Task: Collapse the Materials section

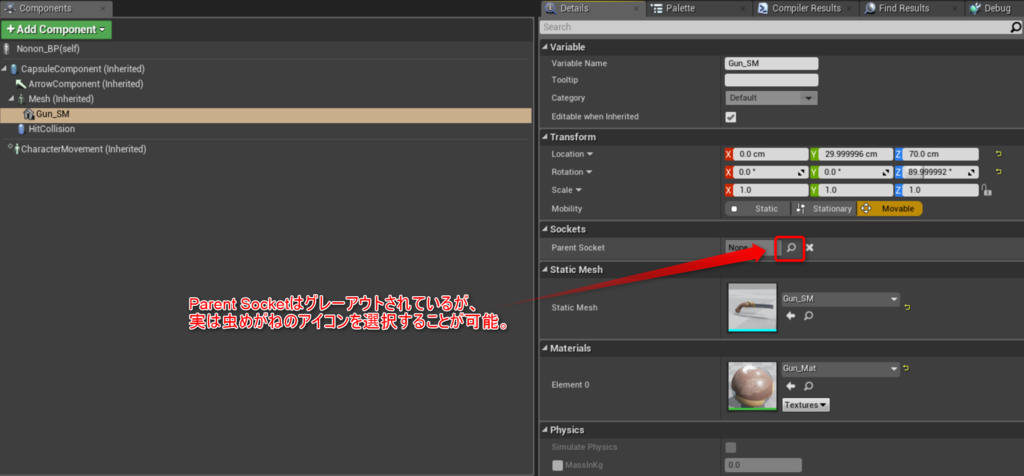Action: click(x=545, y=349)
